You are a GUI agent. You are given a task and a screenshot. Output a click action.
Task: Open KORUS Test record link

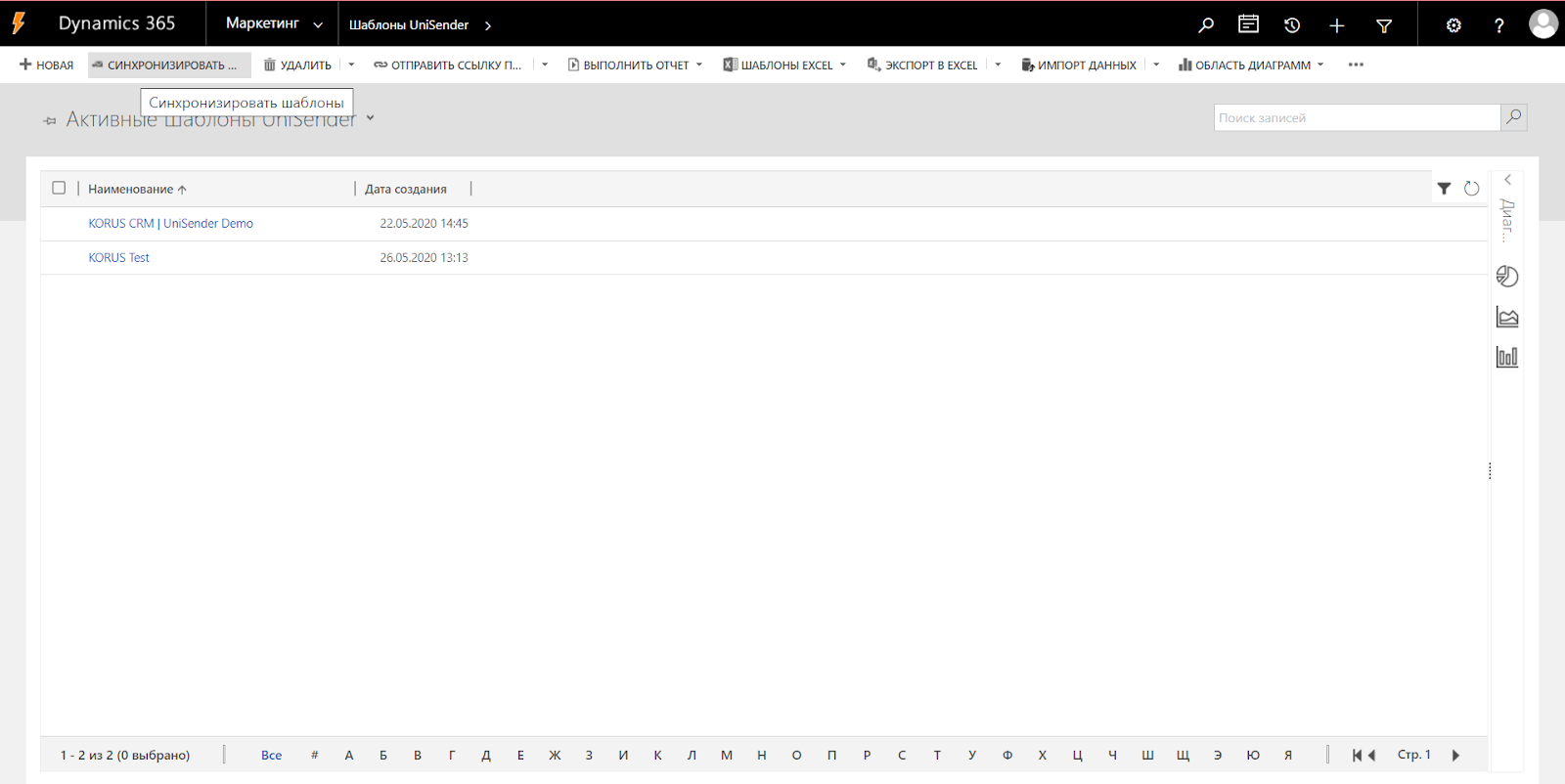coord(118,257)
